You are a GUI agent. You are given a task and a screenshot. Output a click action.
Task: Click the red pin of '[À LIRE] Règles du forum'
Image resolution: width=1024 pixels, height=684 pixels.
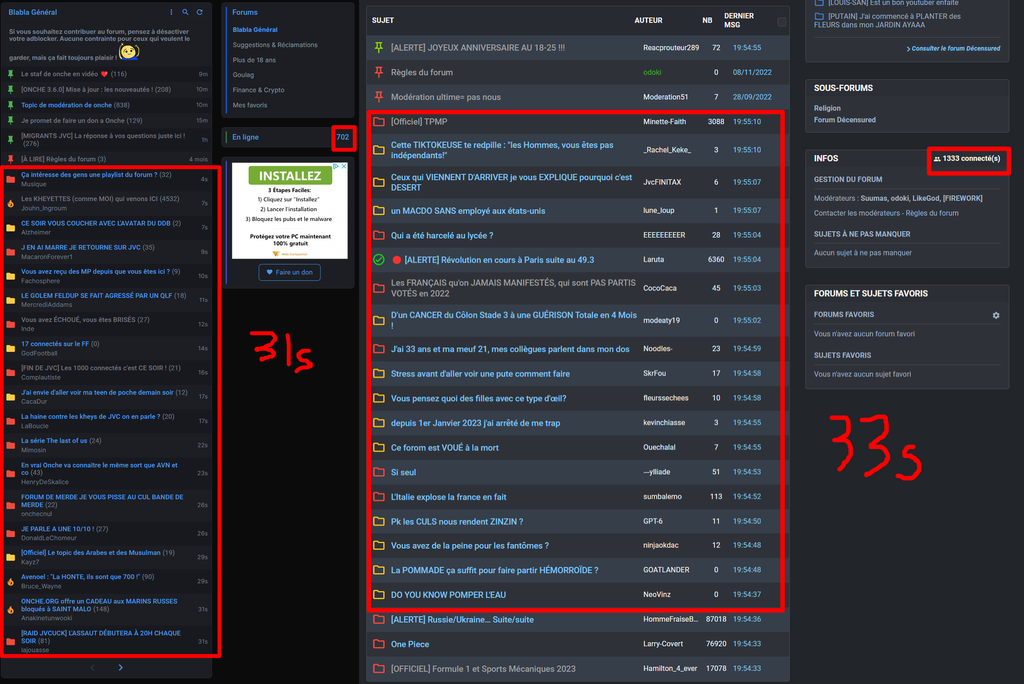pyautogui.click(x=10, y=159)
